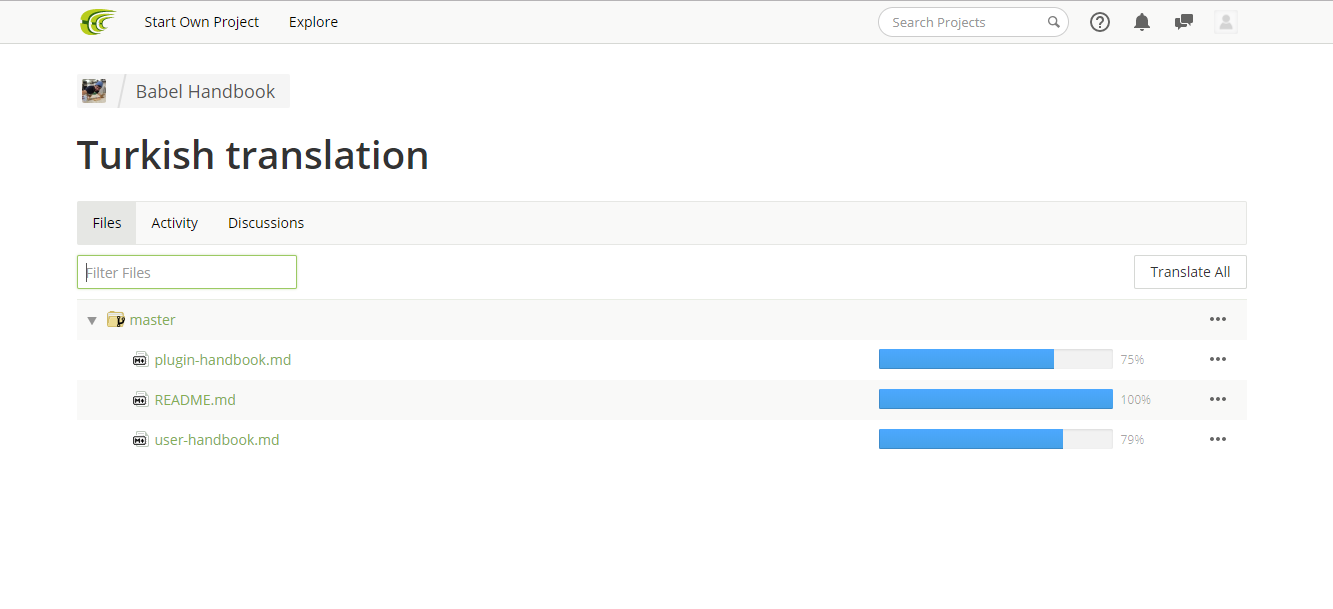
Task: Focus the Filter Files input field
Action: 187,272
